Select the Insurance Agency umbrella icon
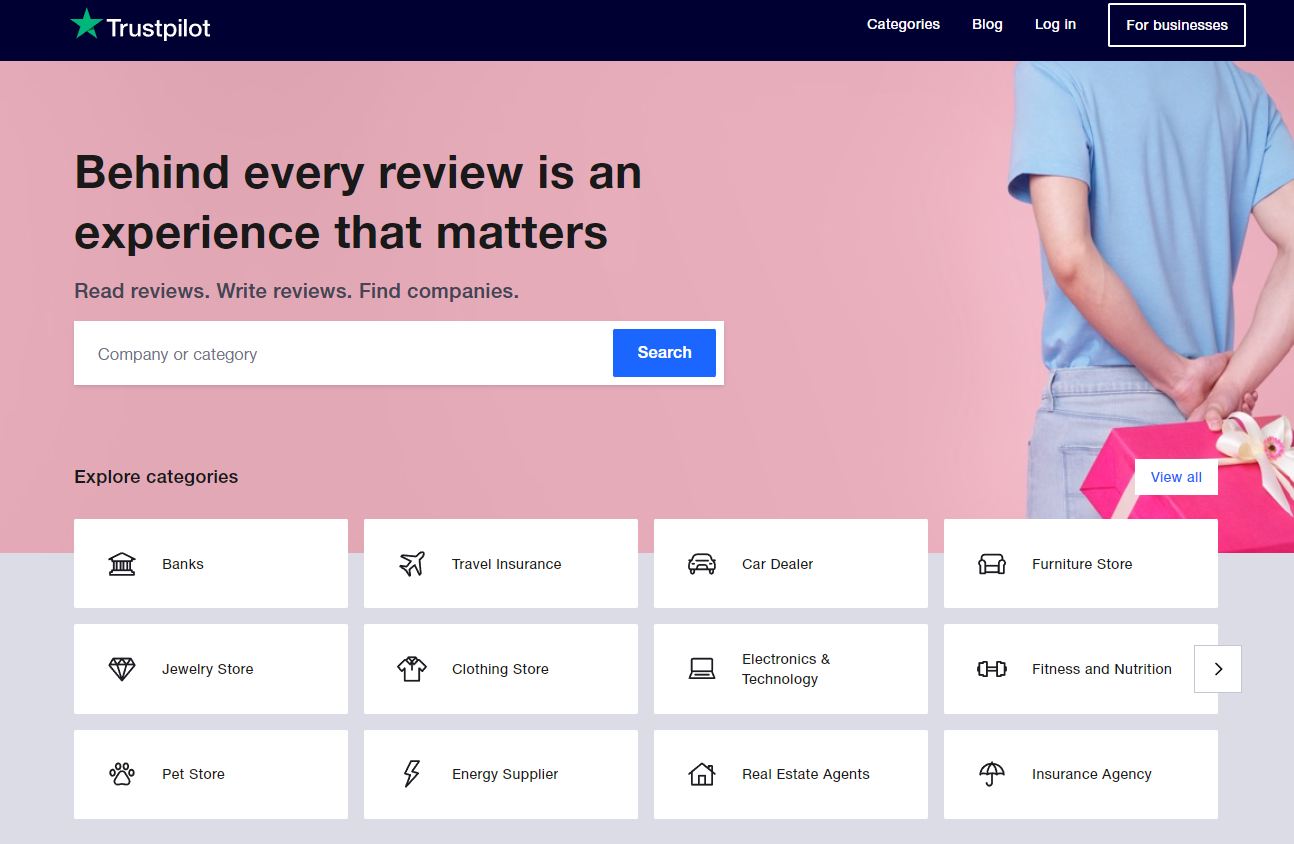The image size is (1294, 844). pos(992,773)
